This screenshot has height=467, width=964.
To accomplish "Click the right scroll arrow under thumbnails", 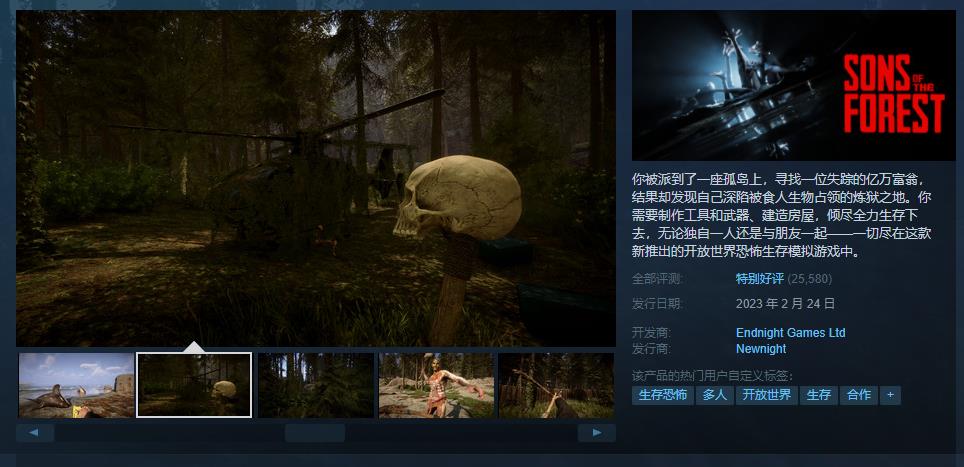I will pos(596,433).
